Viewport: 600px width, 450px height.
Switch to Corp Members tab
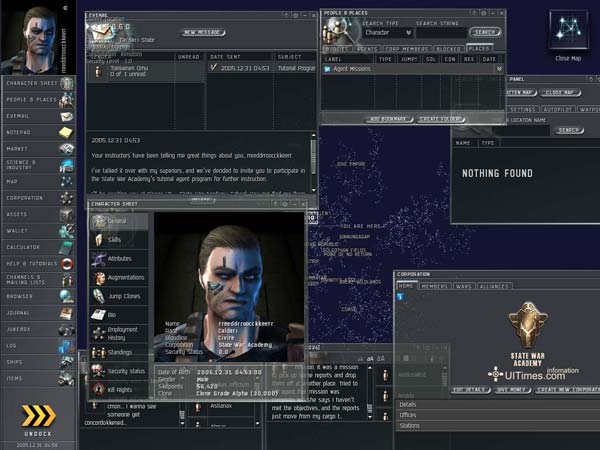pyautogui.click(x=407, y=49)
